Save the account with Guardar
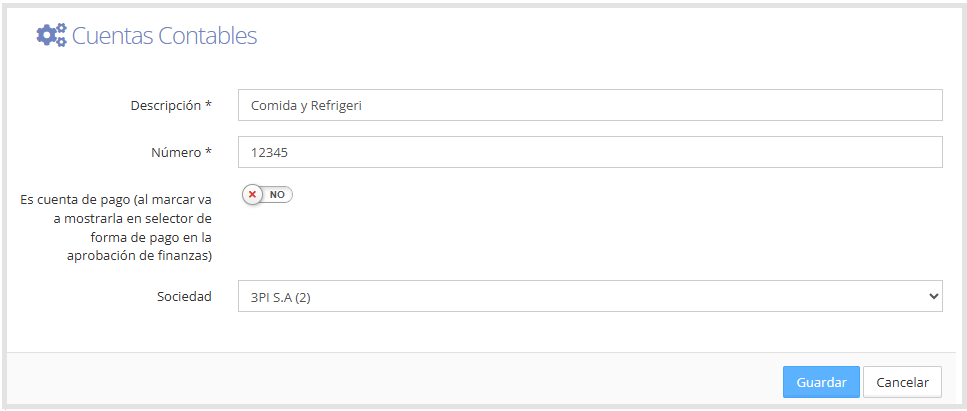Screen dimensions: 967x411 click(821, 382)
